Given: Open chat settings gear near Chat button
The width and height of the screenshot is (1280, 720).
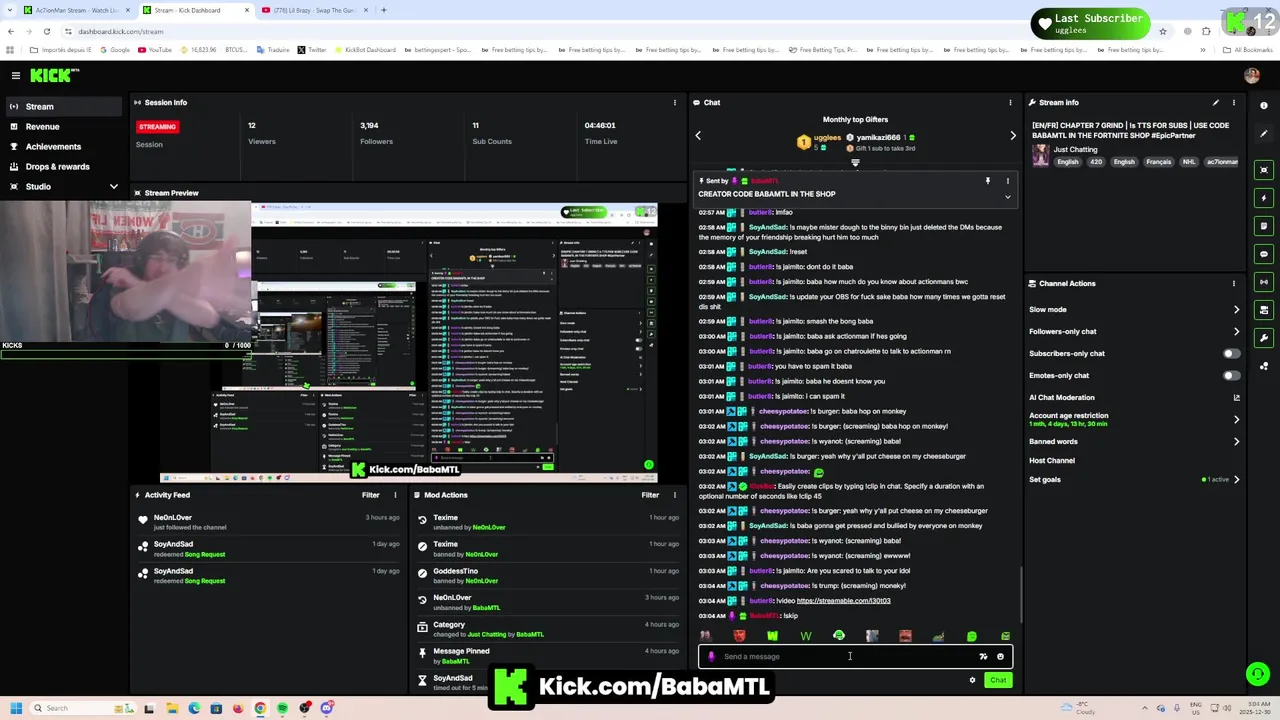Looking at the screenshot, I should [972, 680].
